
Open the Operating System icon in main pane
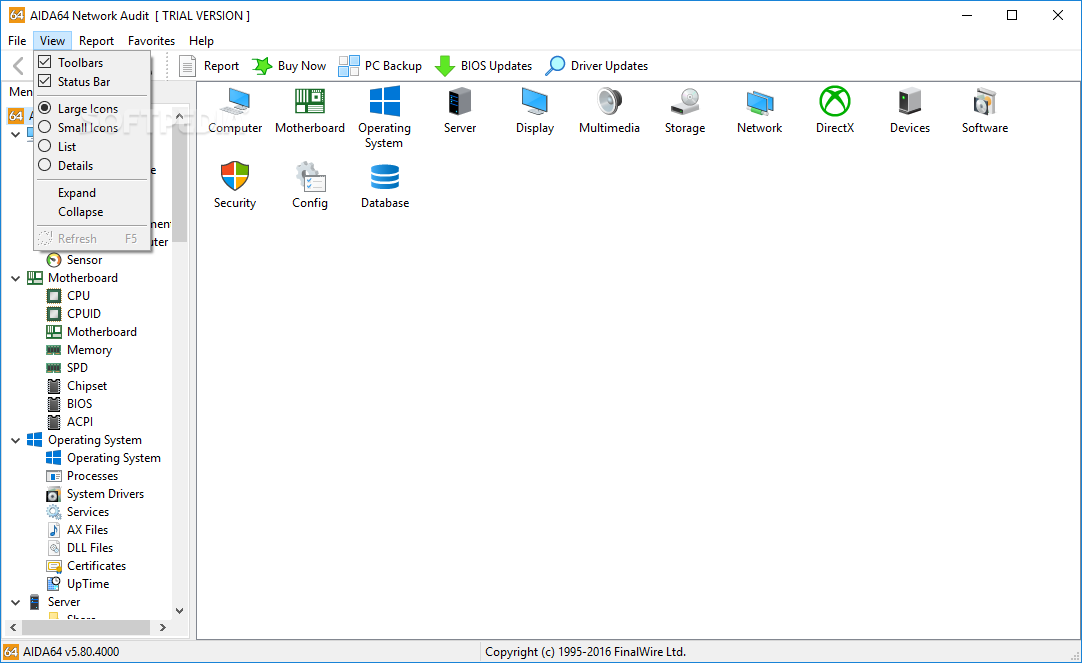[x=384, y=117]
